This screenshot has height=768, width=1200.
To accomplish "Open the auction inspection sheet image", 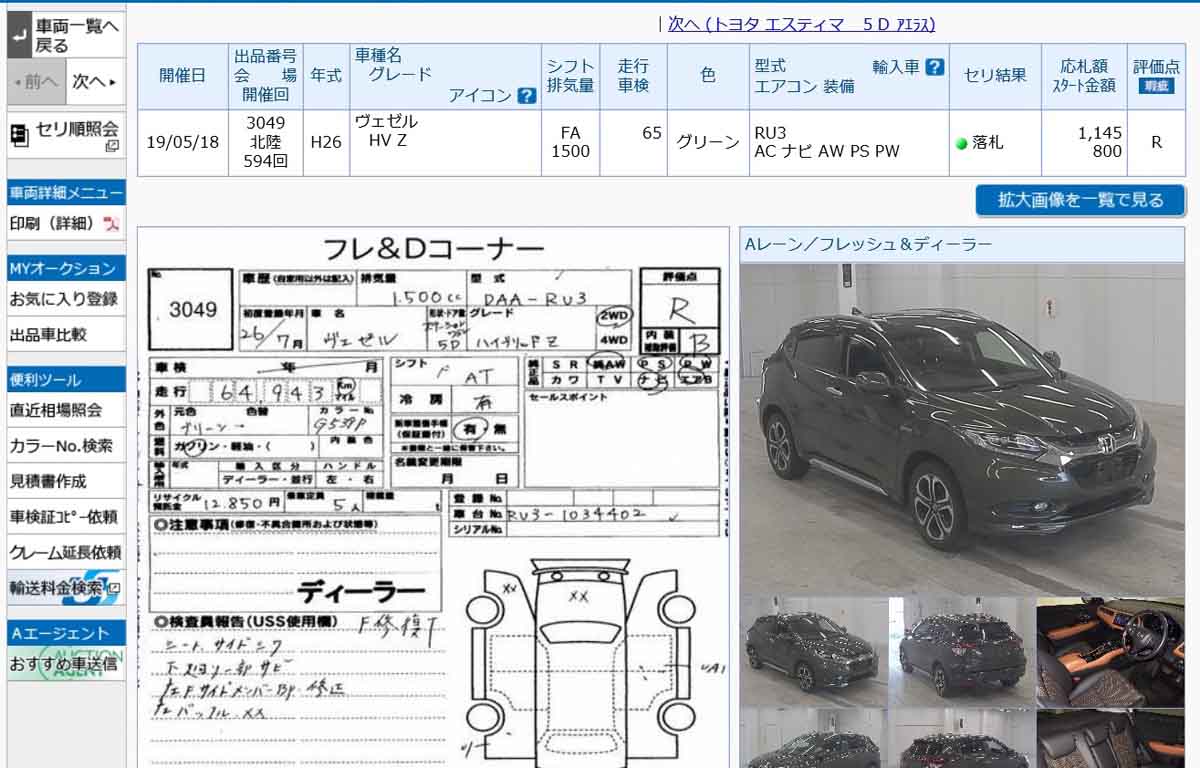I will (433, 498).
